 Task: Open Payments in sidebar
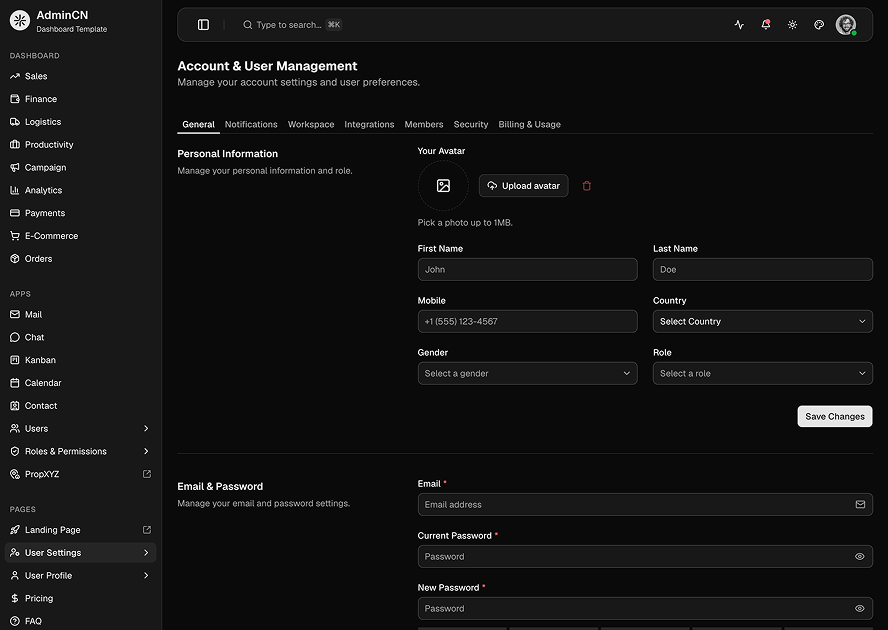coord(80,213)
